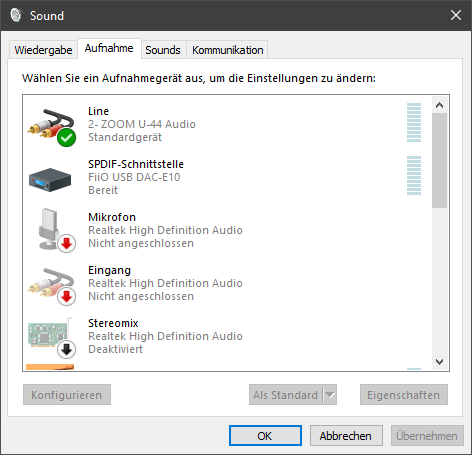Click the 'Standardgerät' status text
This screenshot has height=455, width=472.
(125, 137)
